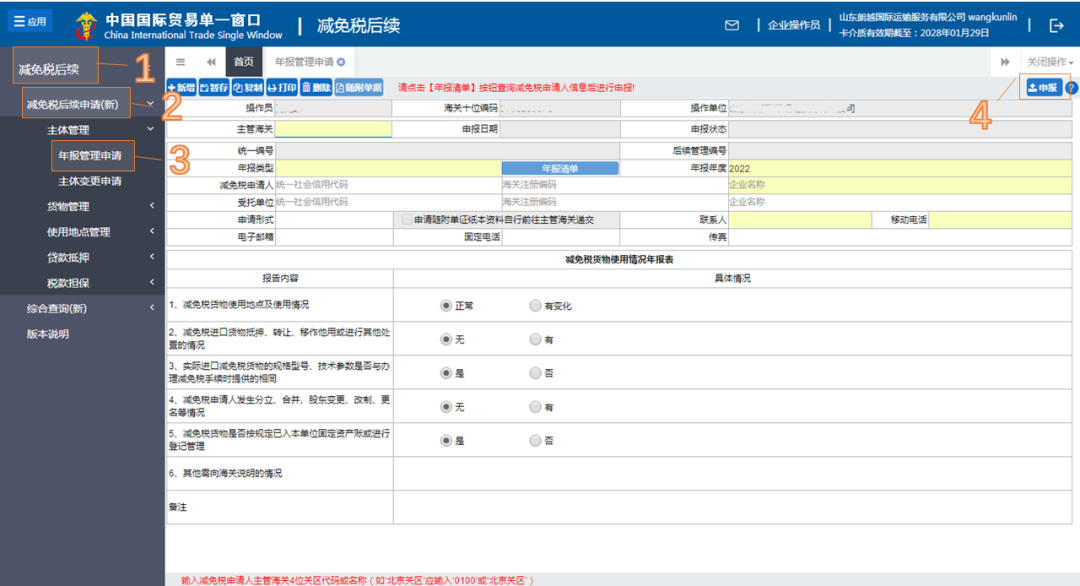
Task: Select 有 radio for item 2 抵押转让
Action: 536,340
